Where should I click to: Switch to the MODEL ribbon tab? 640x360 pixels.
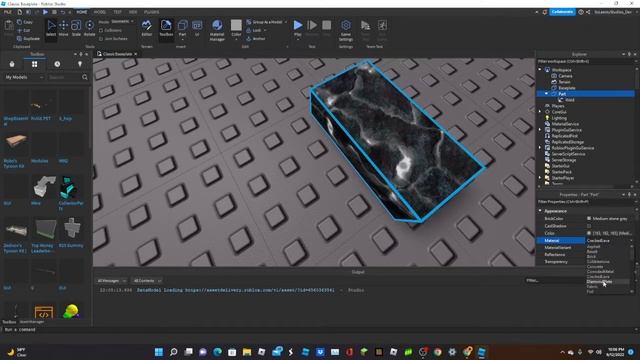pyautogui.click(x=100, y=12)
